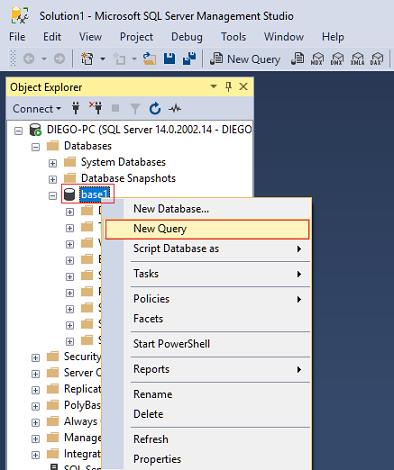Open the Debug menu
This screenshot has height=470, width=394.
point(187,37)
